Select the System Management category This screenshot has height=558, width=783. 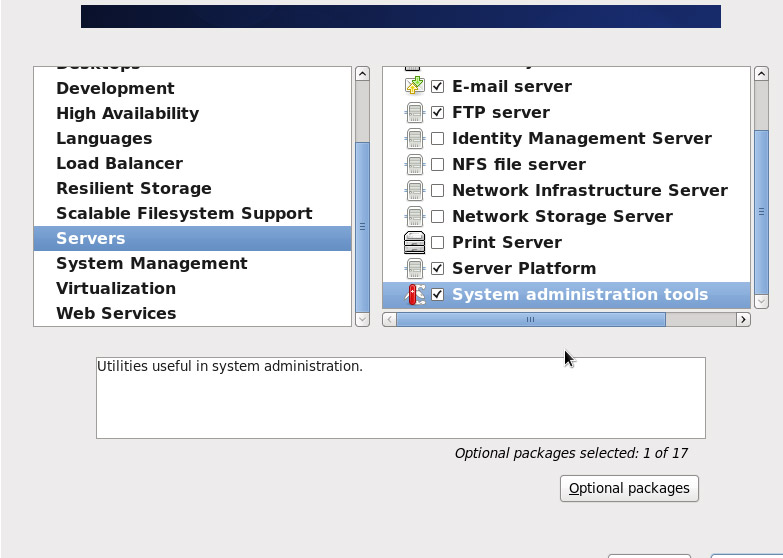click(x=193, y=263)
